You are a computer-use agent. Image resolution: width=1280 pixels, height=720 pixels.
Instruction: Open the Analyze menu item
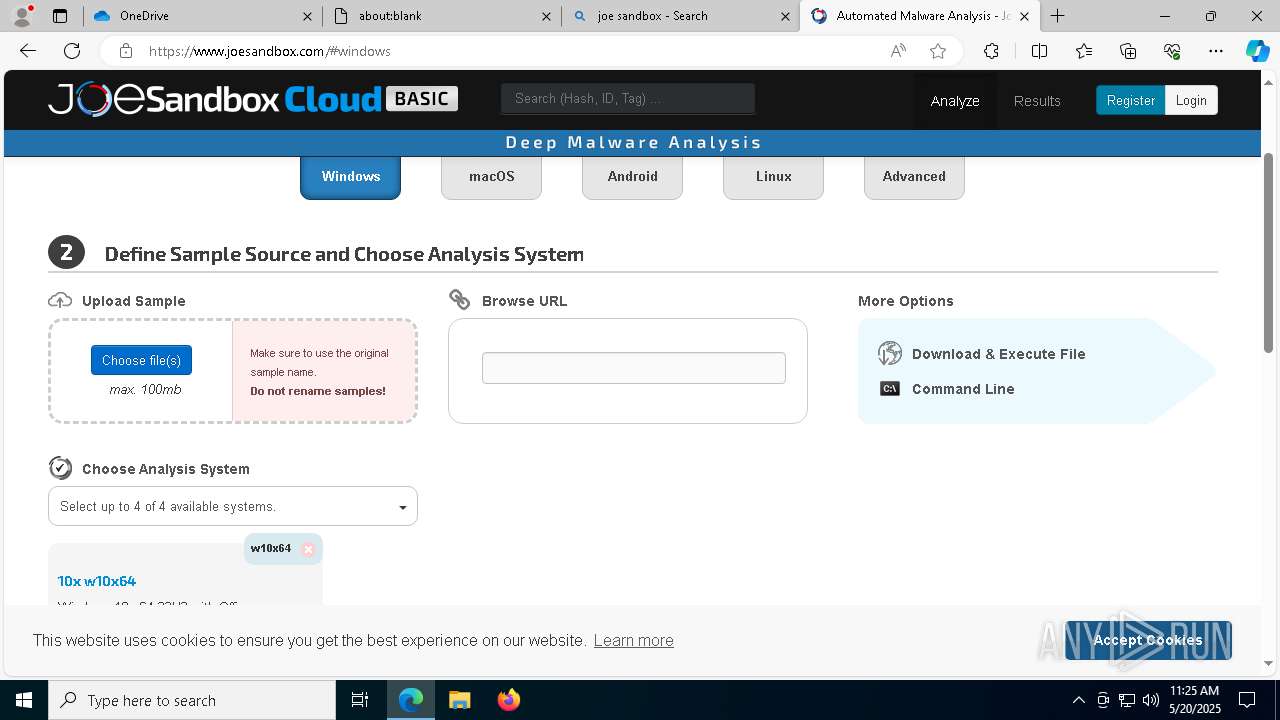[955, 101]
